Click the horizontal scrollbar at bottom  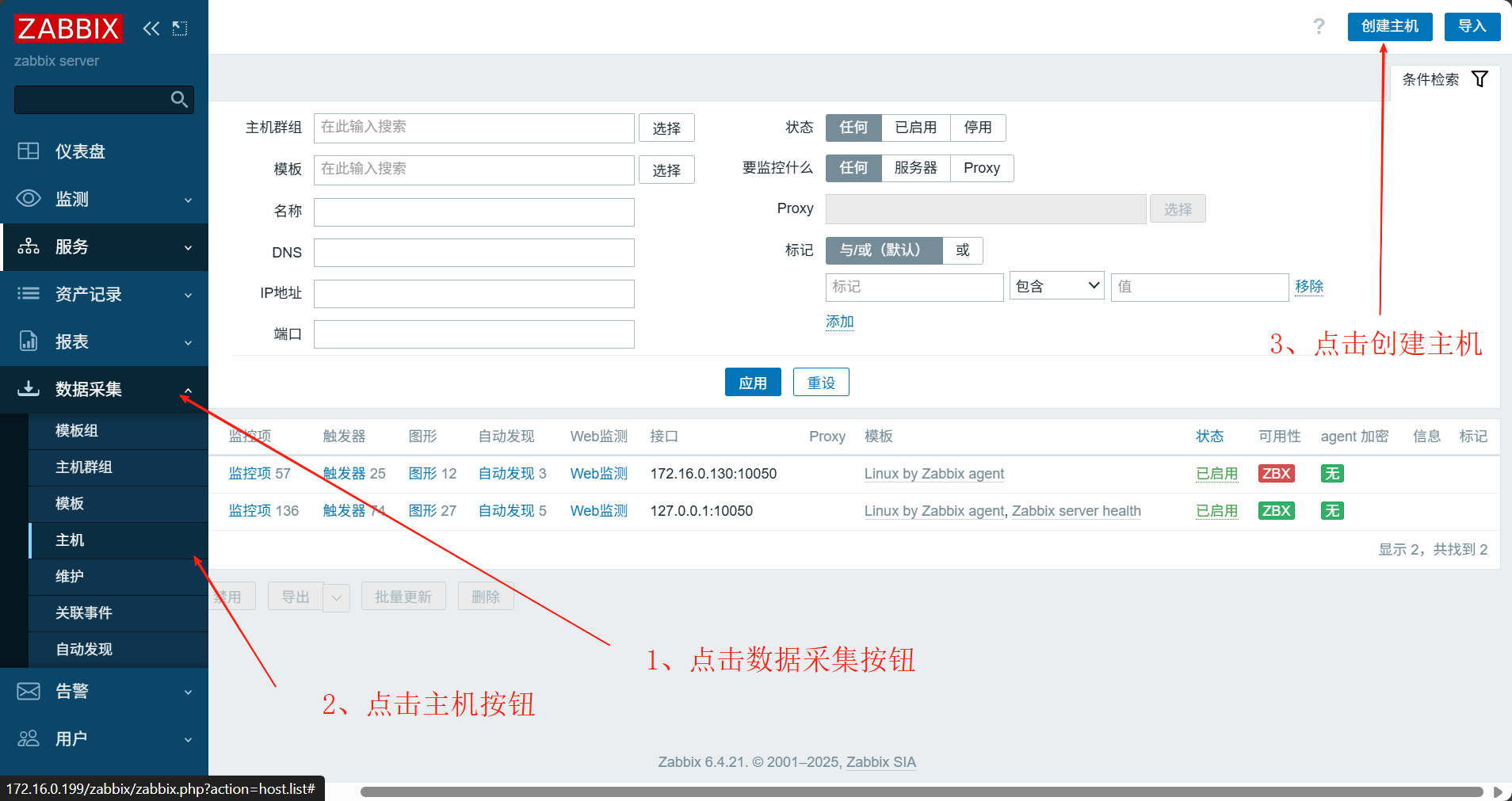tap(921, 791)
